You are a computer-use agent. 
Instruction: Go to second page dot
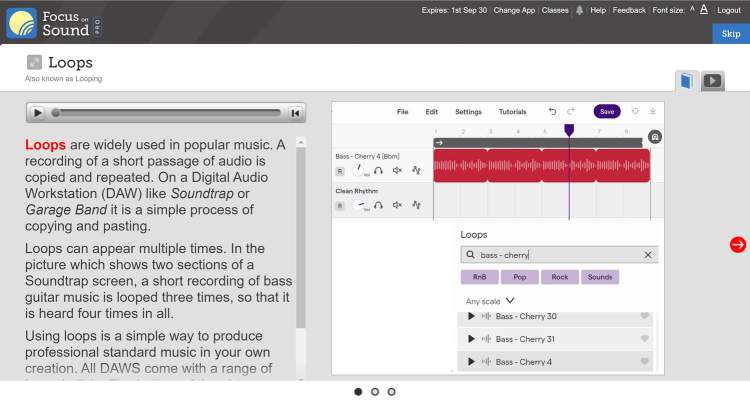click(x=375, y=392)
